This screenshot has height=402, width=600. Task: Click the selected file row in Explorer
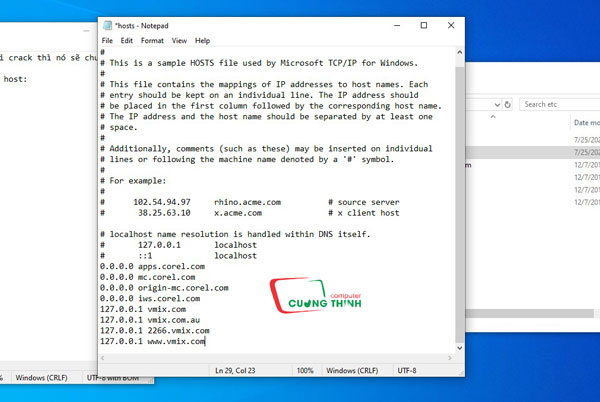(533, 152)
